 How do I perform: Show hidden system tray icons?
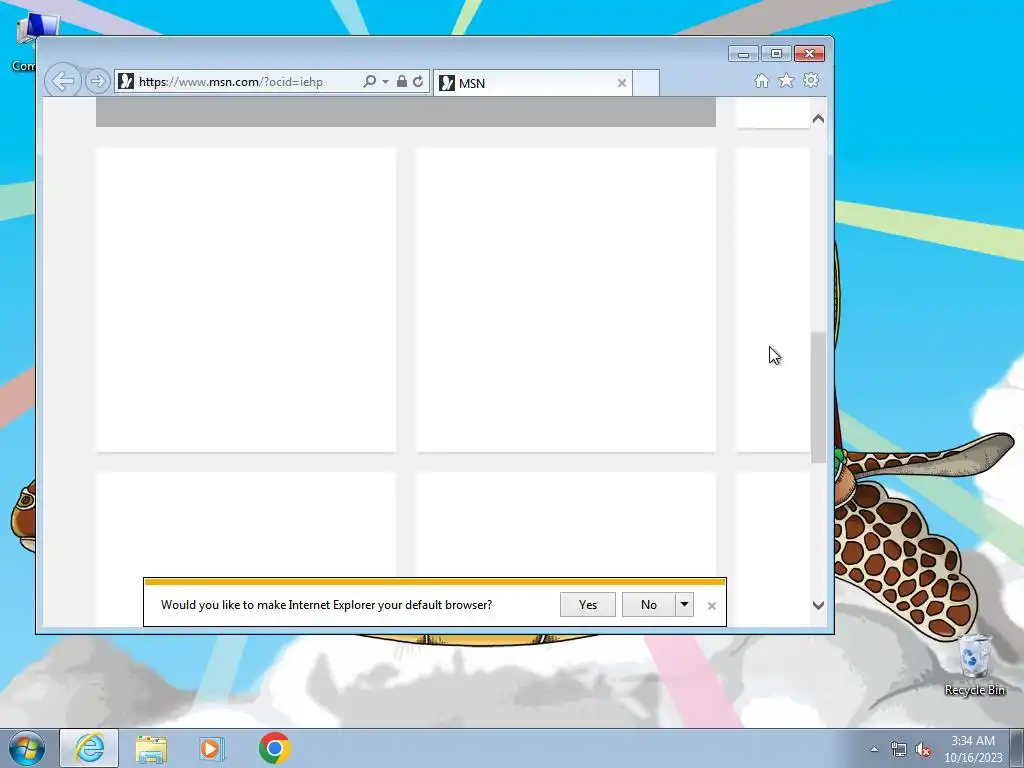pos(874,749)
